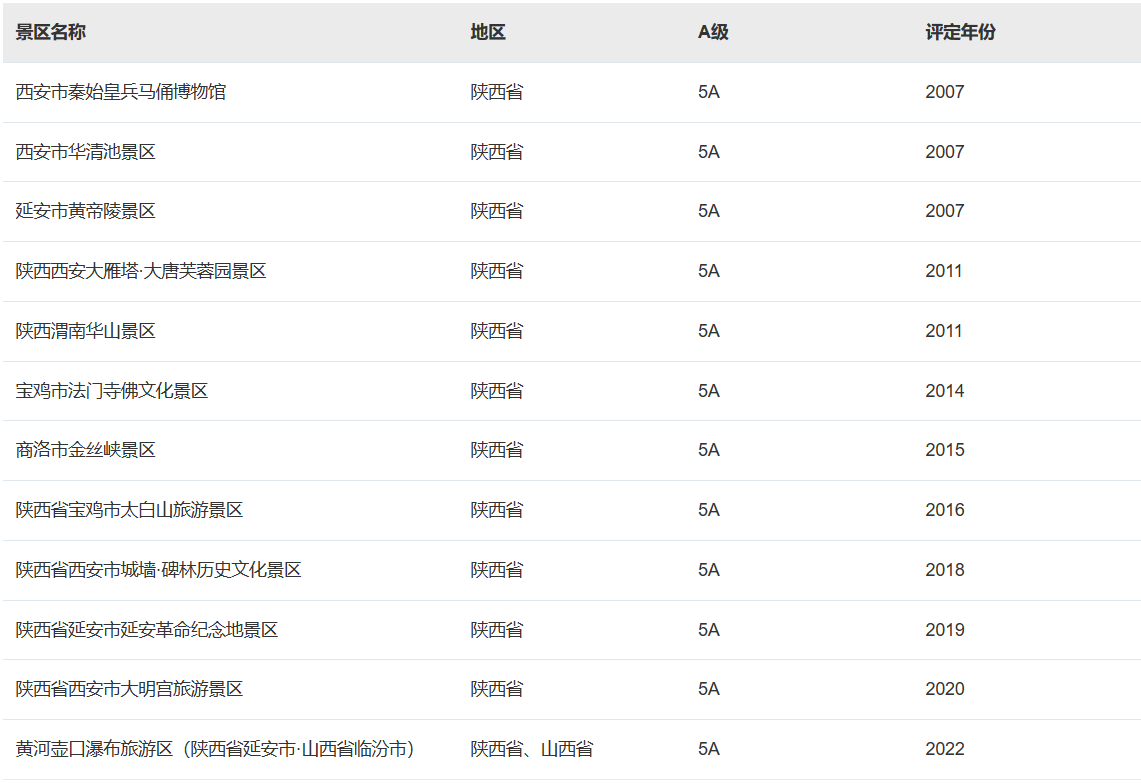
Task: Click the 地区 column header
Action: tap(488, 32)
